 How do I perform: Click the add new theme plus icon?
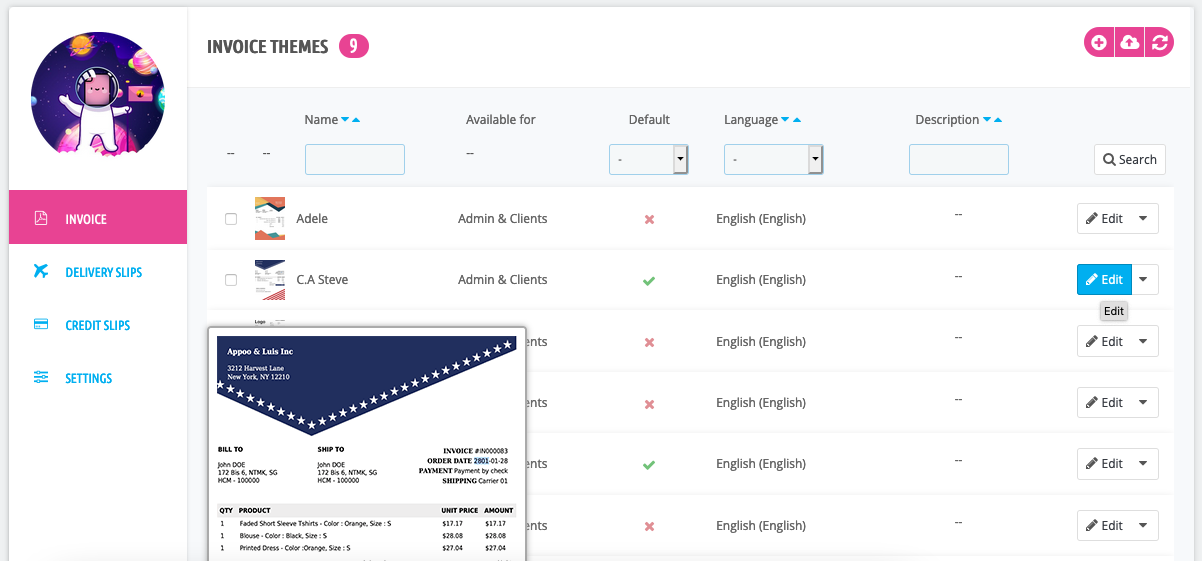point(1099,42)
